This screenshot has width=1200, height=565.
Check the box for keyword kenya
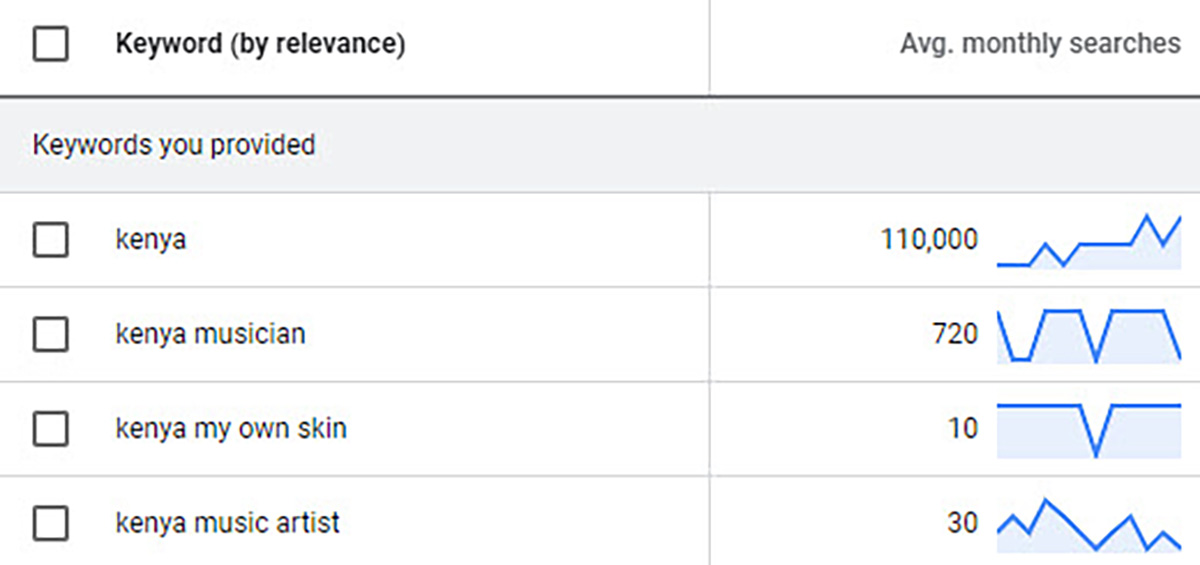coord(51,240)
